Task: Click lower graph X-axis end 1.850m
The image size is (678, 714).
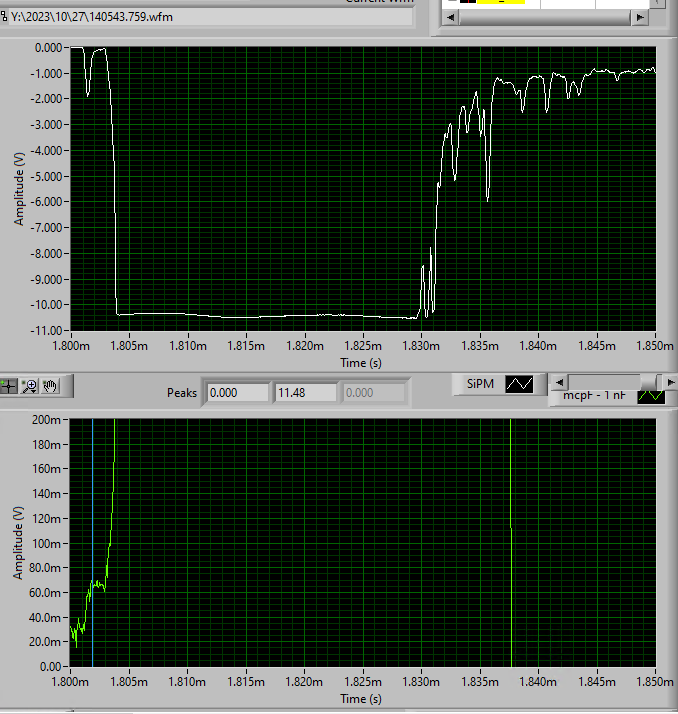Action: coord(655,682)
